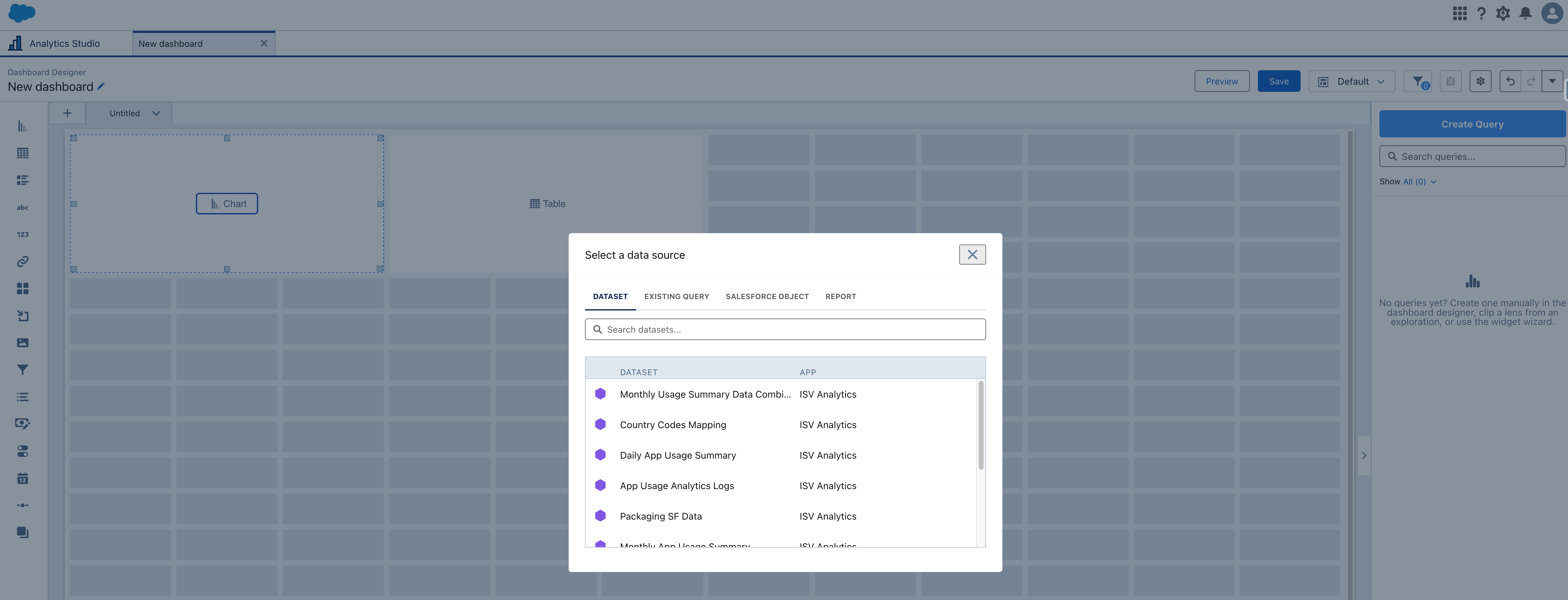Close the Select a data source dialog

pyautogui.click(x=972, y=254)
